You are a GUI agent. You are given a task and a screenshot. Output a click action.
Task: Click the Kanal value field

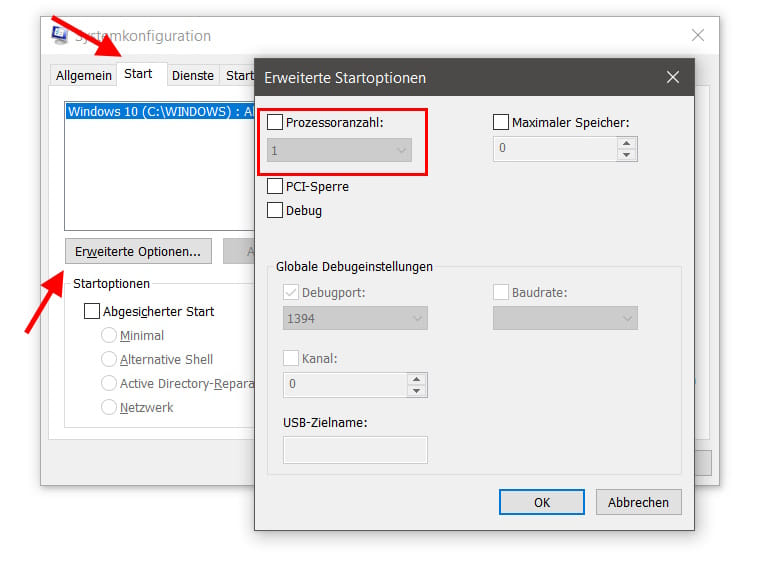click(345, 385)
